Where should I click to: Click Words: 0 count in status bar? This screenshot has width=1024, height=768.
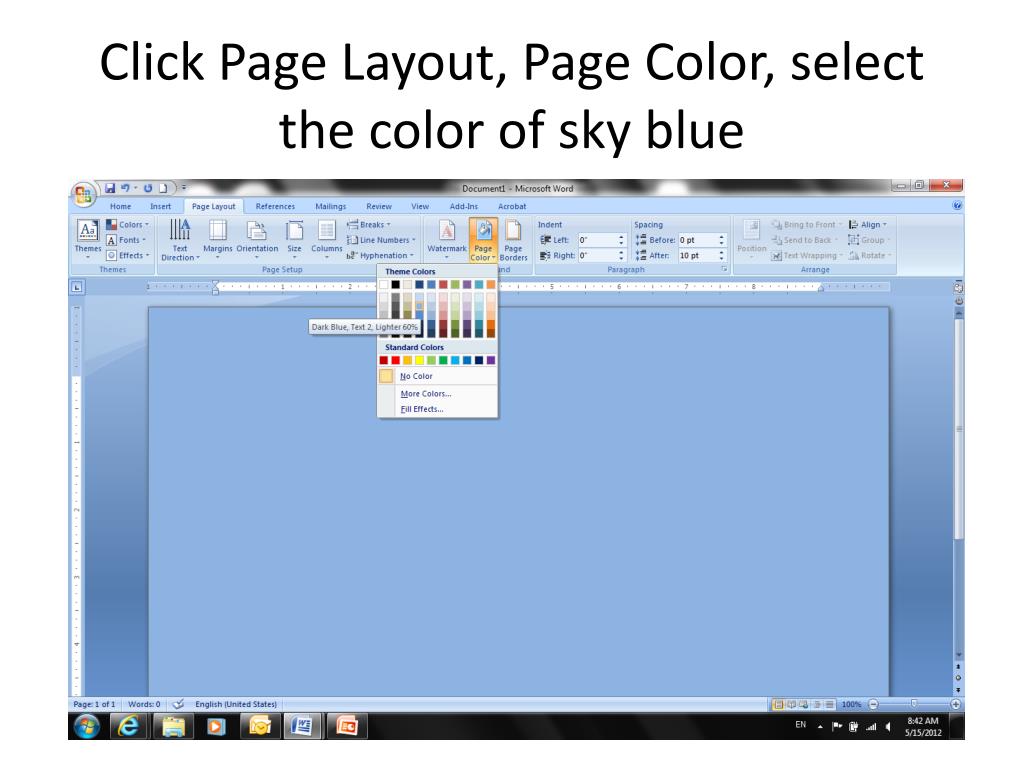click(x=144, y=705)
